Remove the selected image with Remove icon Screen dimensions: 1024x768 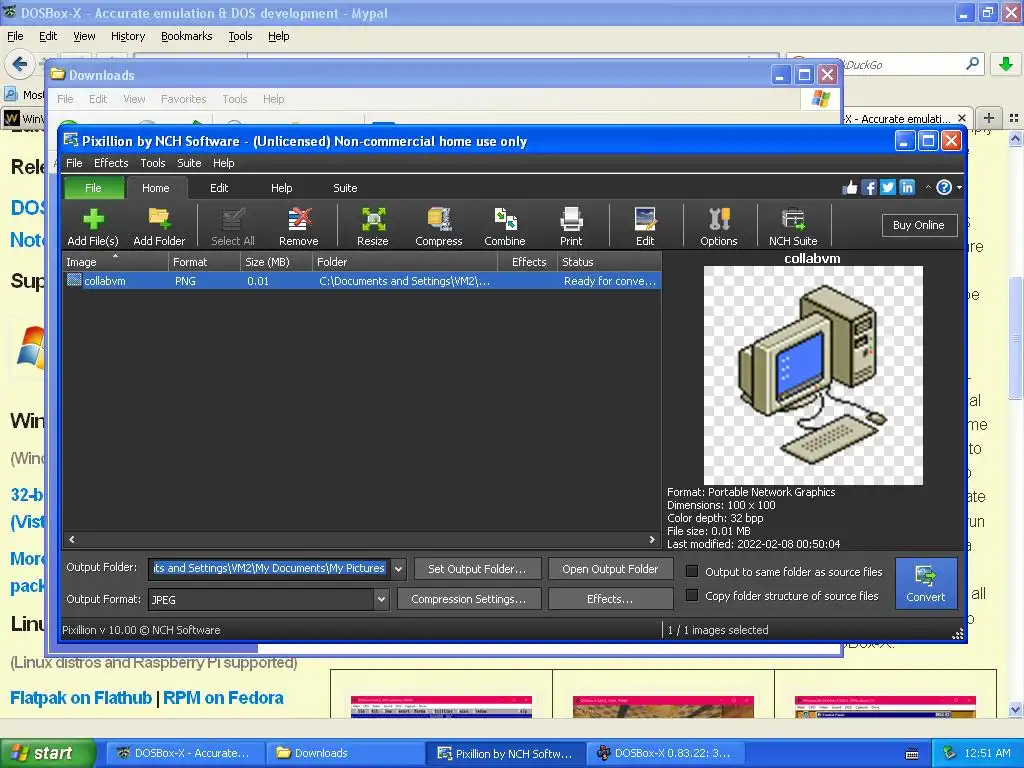[x=299, y=227]
